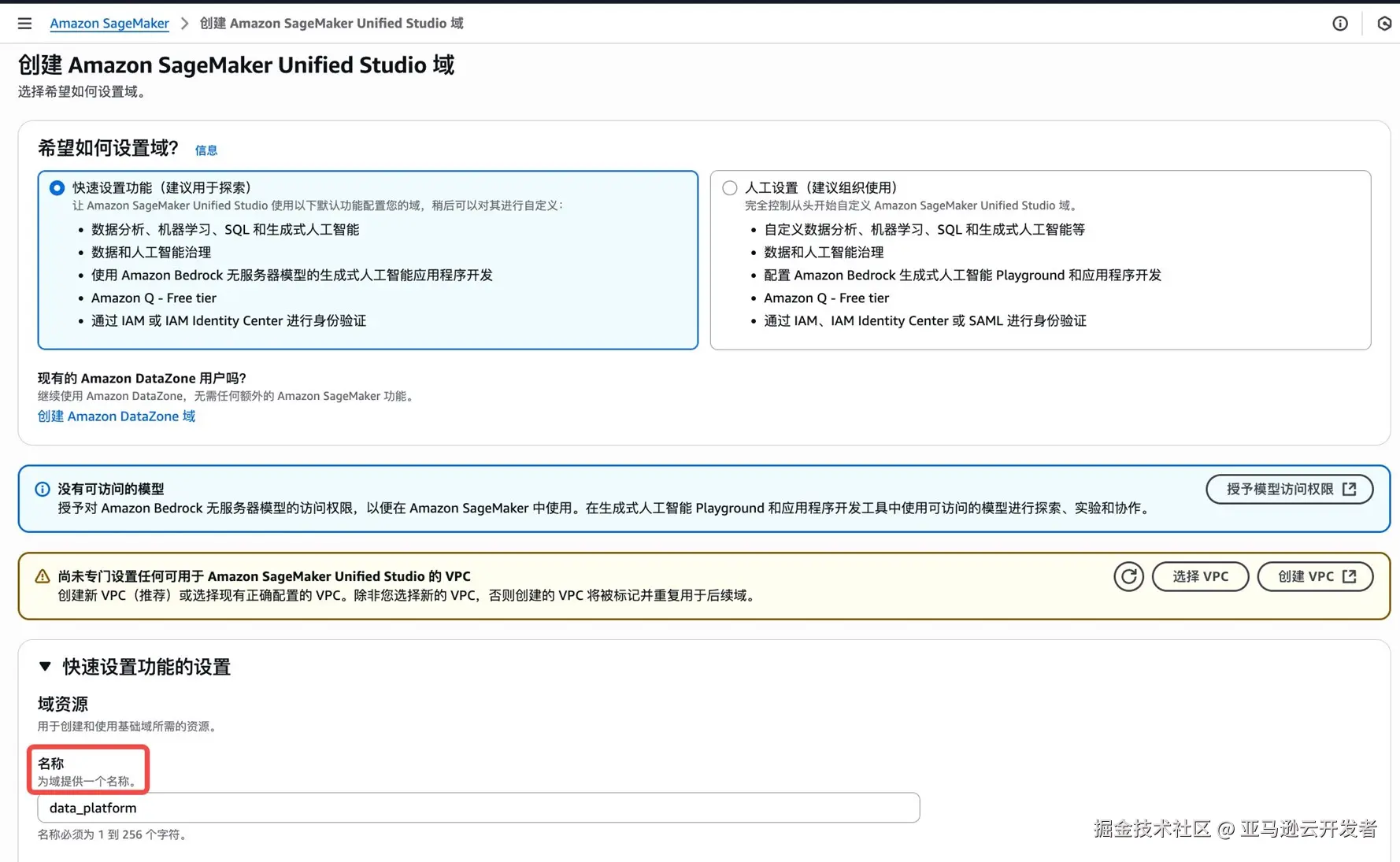This screenshot has width=1400, height=862.
Task: Select the 人工设置 radio option
Action: (730, 187)
